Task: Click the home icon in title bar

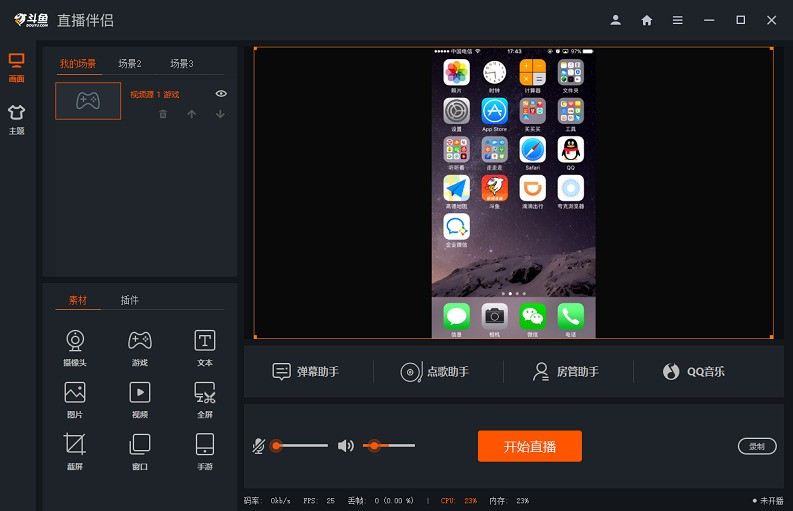Action: tap(647, 20)
